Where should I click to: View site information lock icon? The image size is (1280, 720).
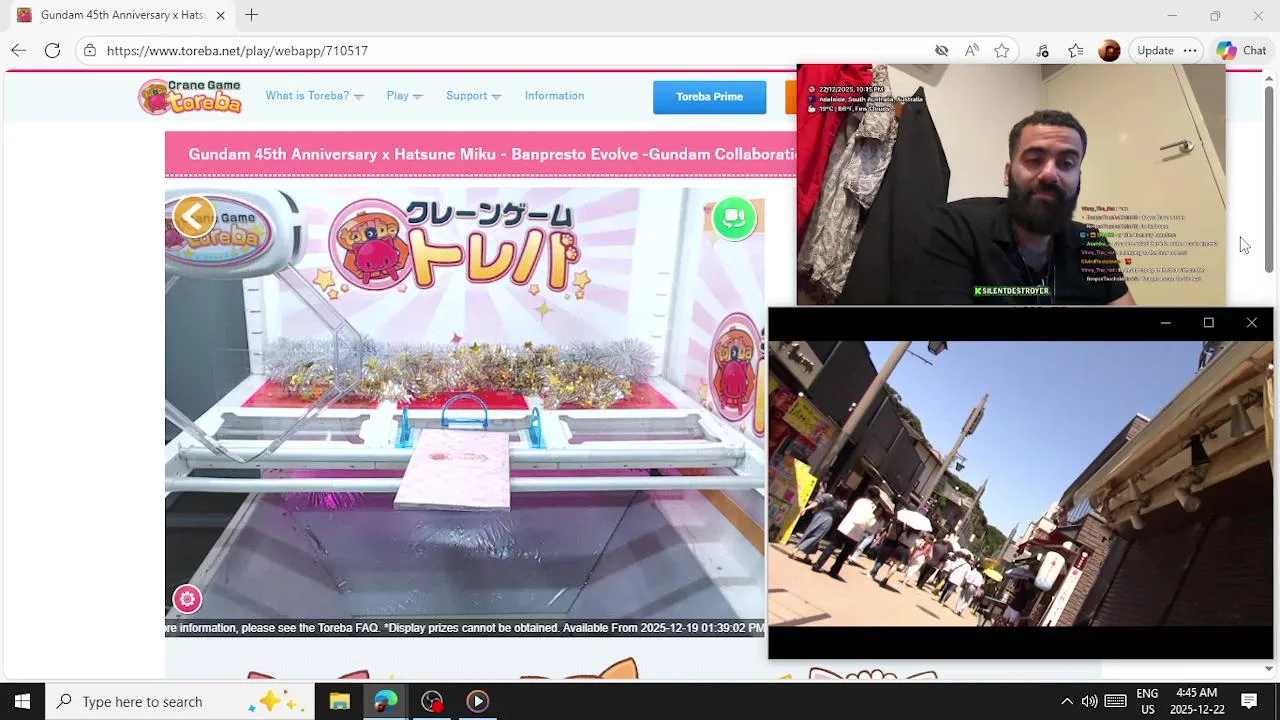[90, 50]
